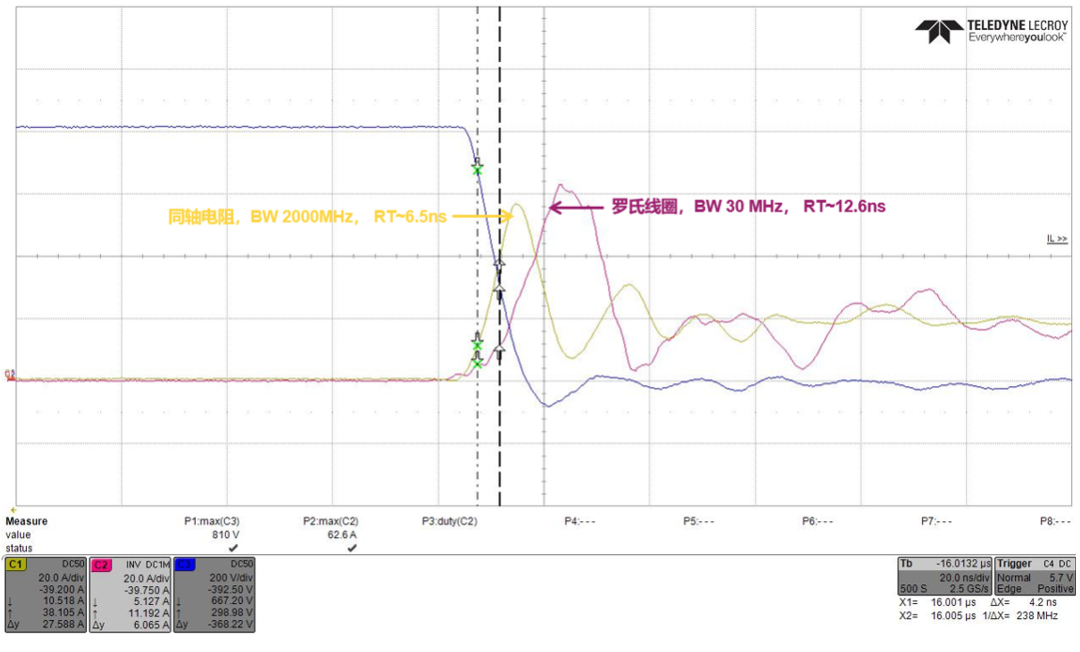Image resolution: width=1080 pixels, height=652 pixels.
Task: Select the empty P6 measurement slot
Action: click(818, 521)
